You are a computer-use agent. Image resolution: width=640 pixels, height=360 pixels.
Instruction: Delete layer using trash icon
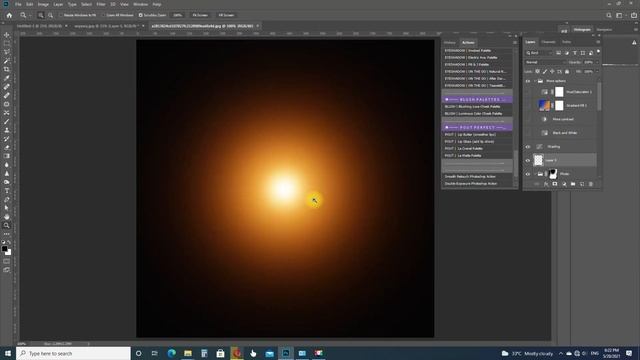coord(591,184)
